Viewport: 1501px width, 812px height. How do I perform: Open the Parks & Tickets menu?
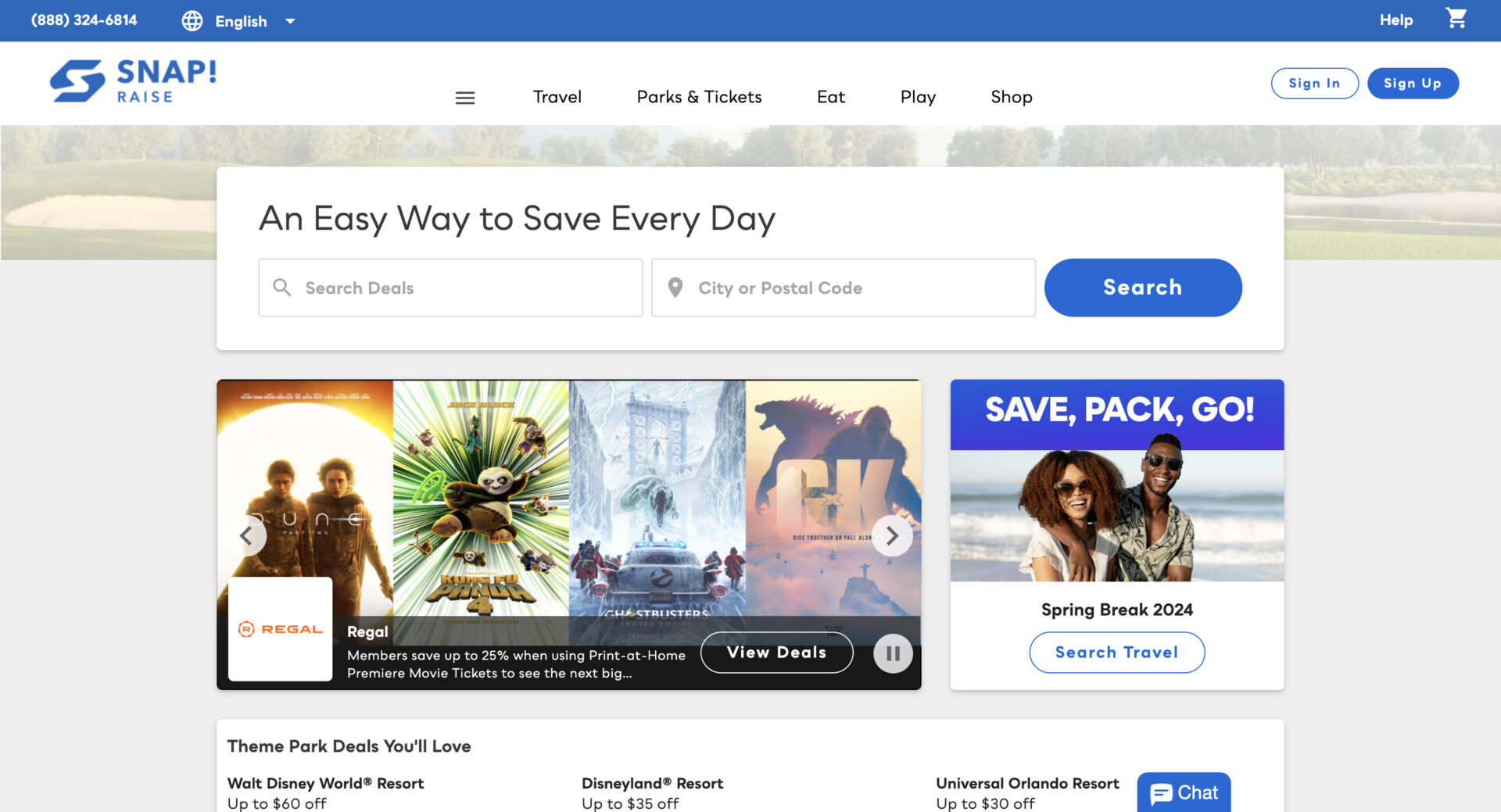699,97
